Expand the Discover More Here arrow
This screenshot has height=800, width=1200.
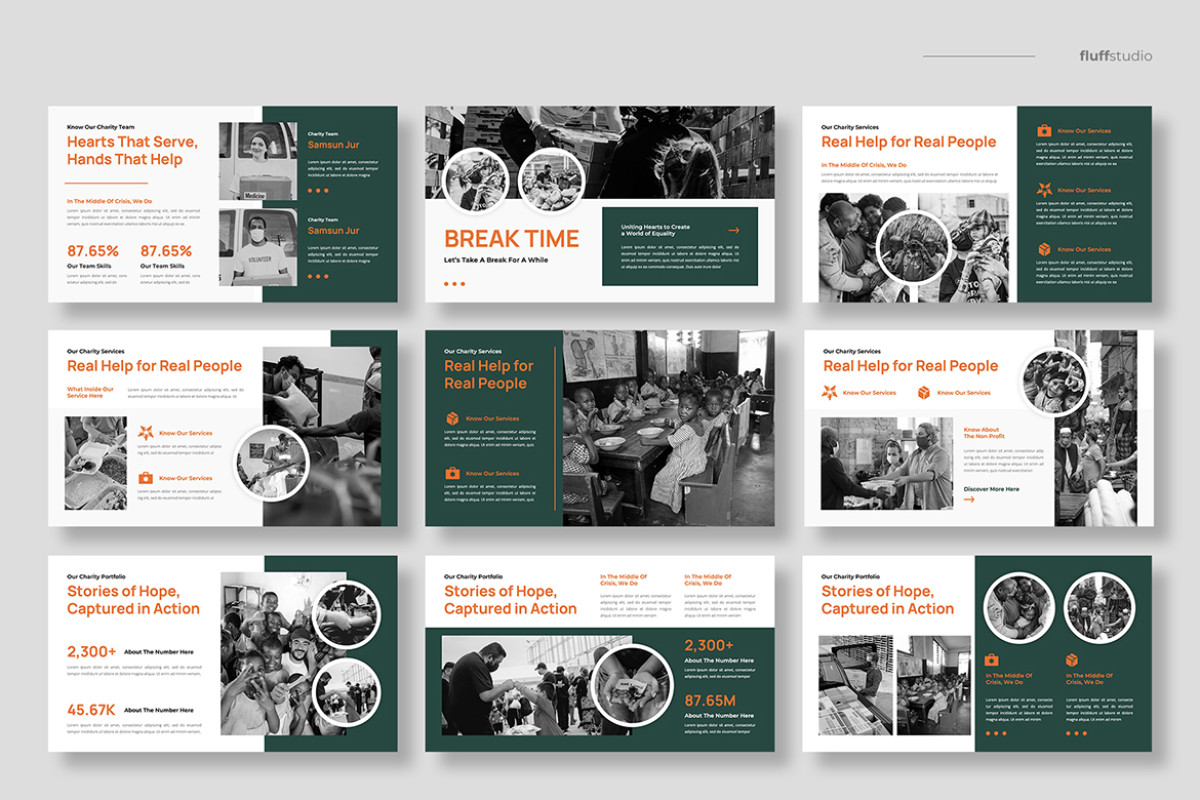pyautogui.click(x=970, y=499)
